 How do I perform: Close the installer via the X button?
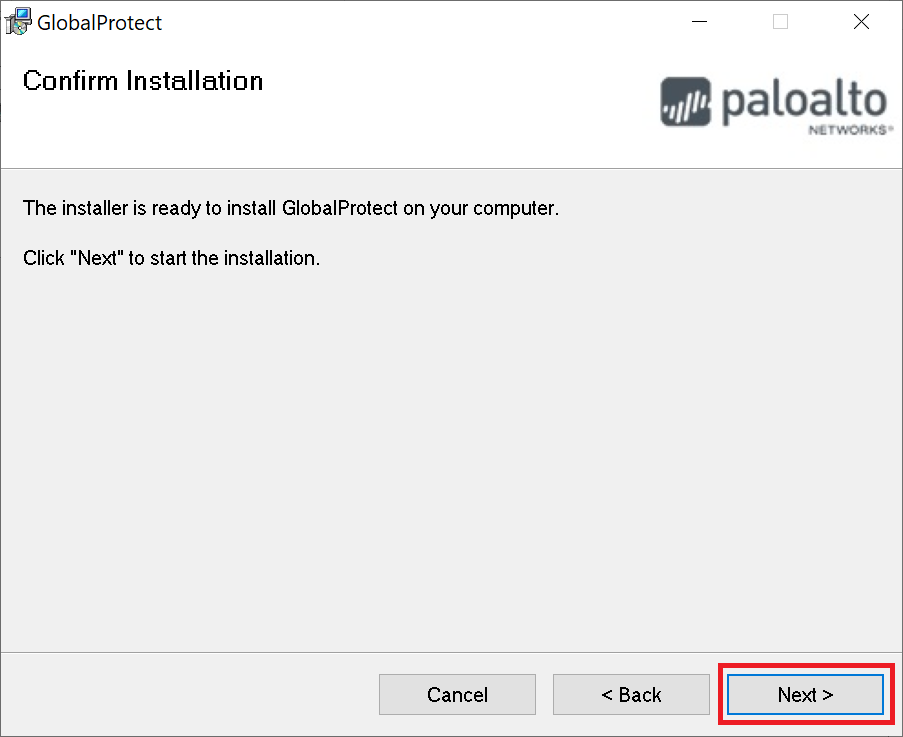[x=861, y=21]
